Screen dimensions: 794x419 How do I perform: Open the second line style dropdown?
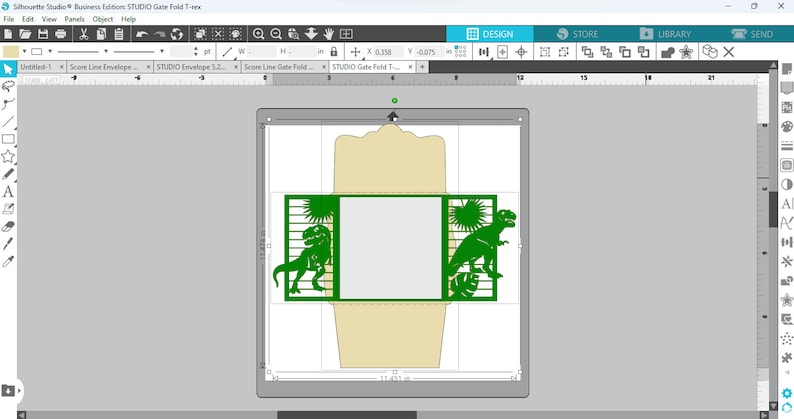click(x=162, y=51)
